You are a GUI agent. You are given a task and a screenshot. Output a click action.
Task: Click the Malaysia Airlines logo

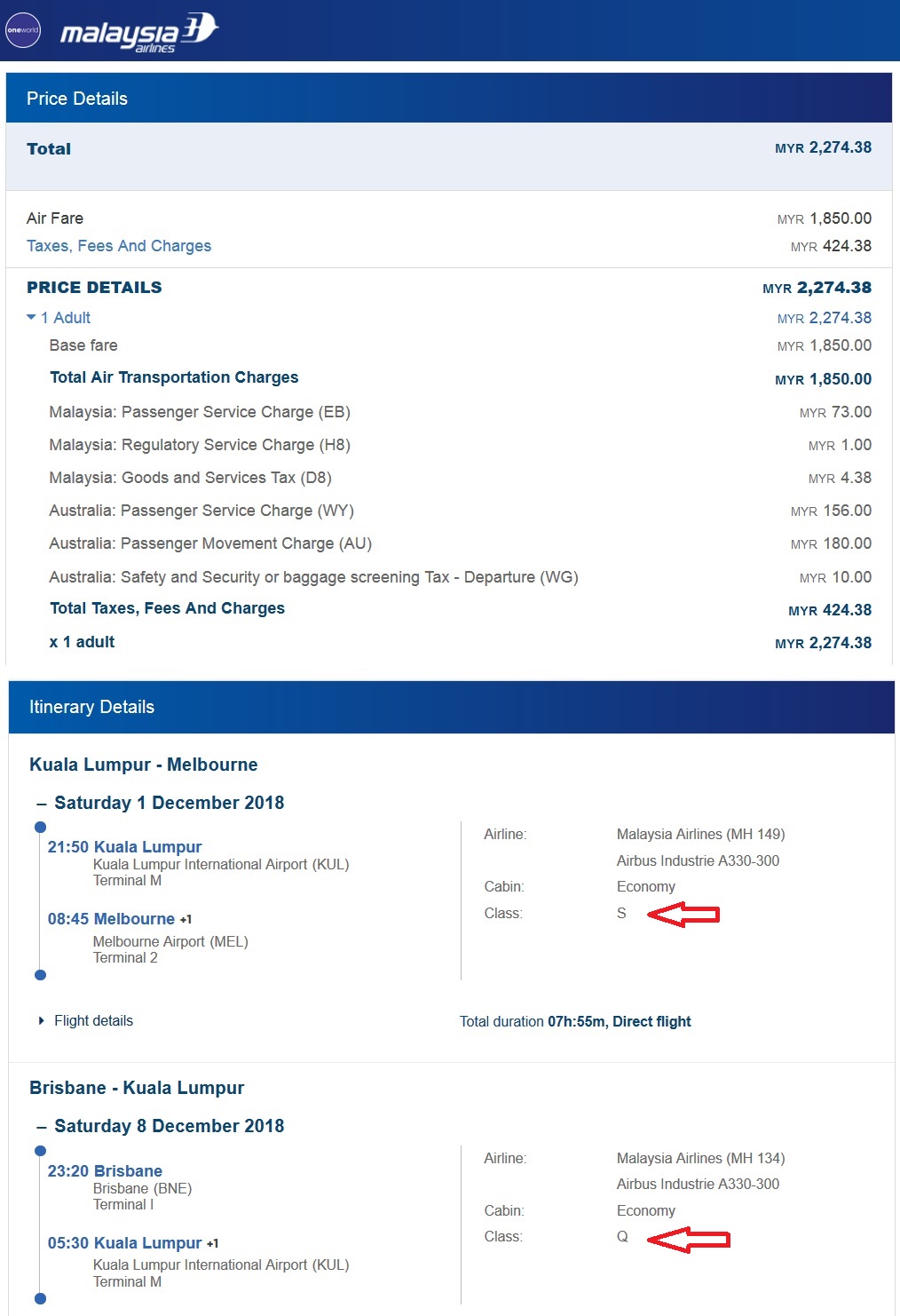(x=138, y=33)
